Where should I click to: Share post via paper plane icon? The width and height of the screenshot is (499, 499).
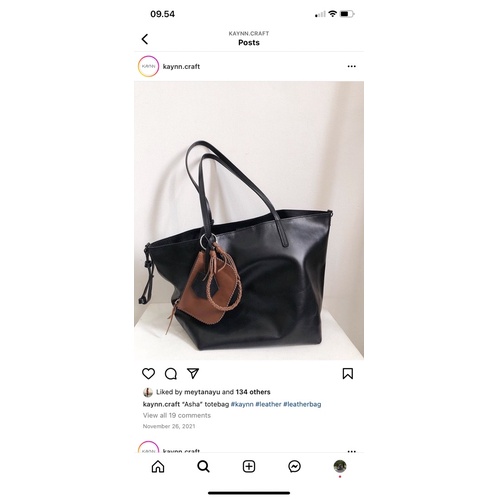click(193, 373)
